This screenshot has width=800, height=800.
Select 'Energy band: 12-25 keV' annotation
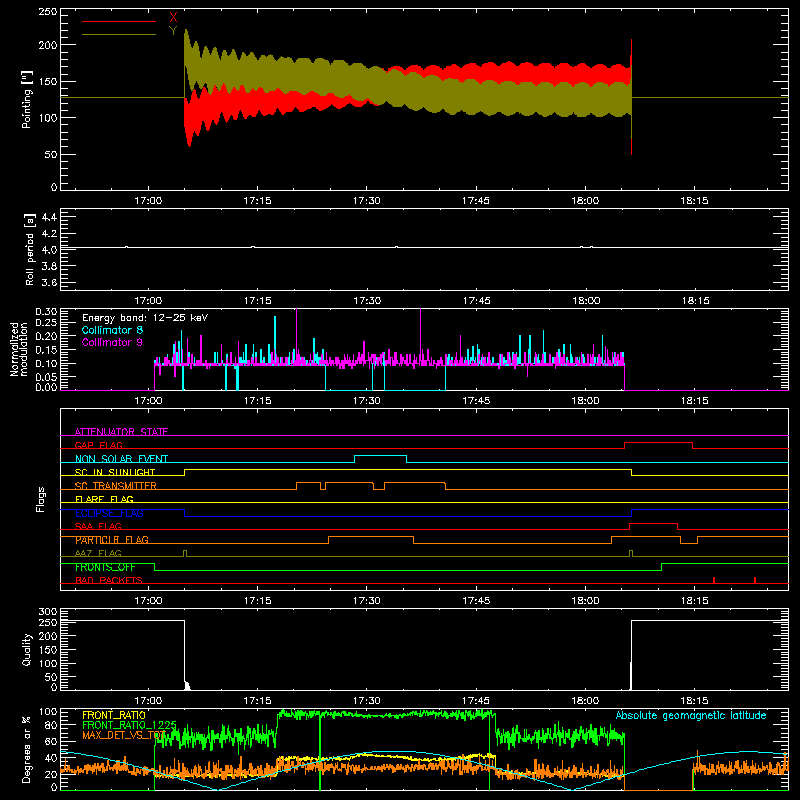coord(145,318)
